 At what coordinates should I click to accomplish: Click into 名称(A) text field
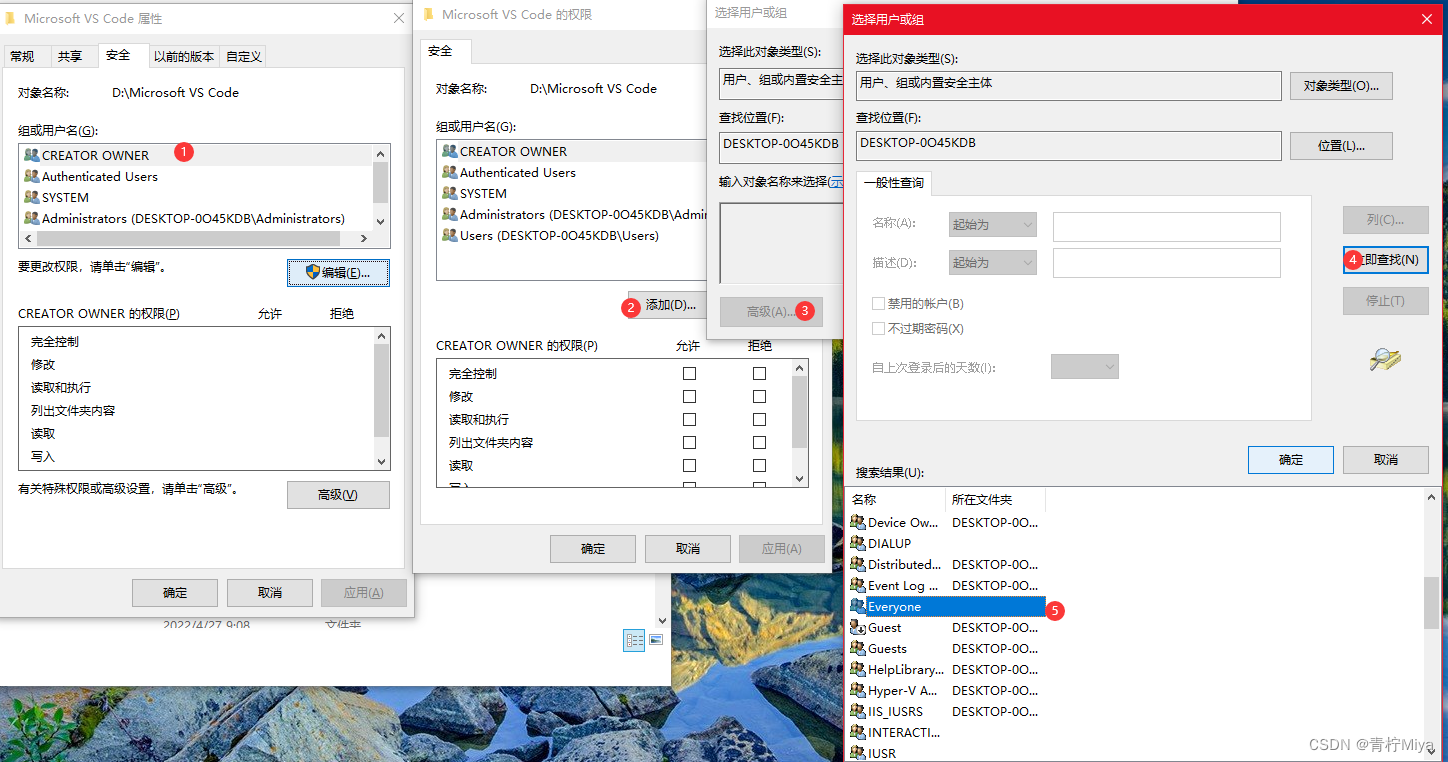[1166, 226]
